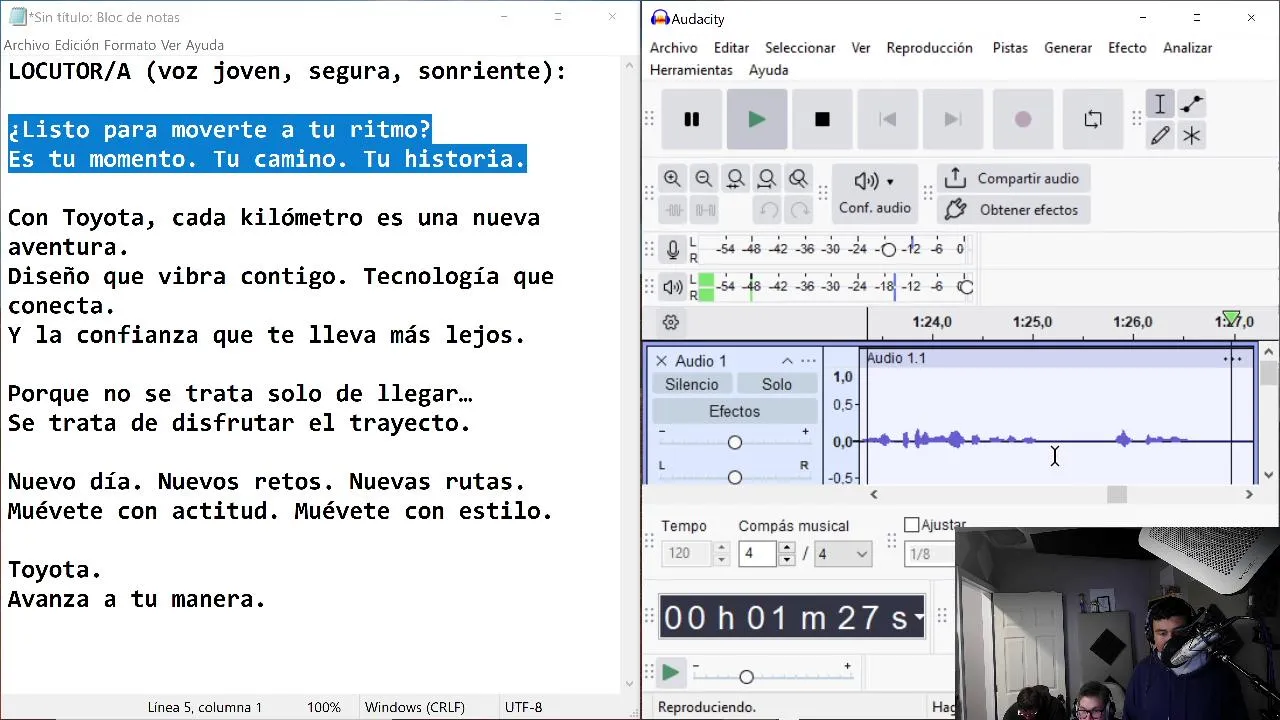
Task: Select the Multi-tool asterisk
Action: [1191, 135]
